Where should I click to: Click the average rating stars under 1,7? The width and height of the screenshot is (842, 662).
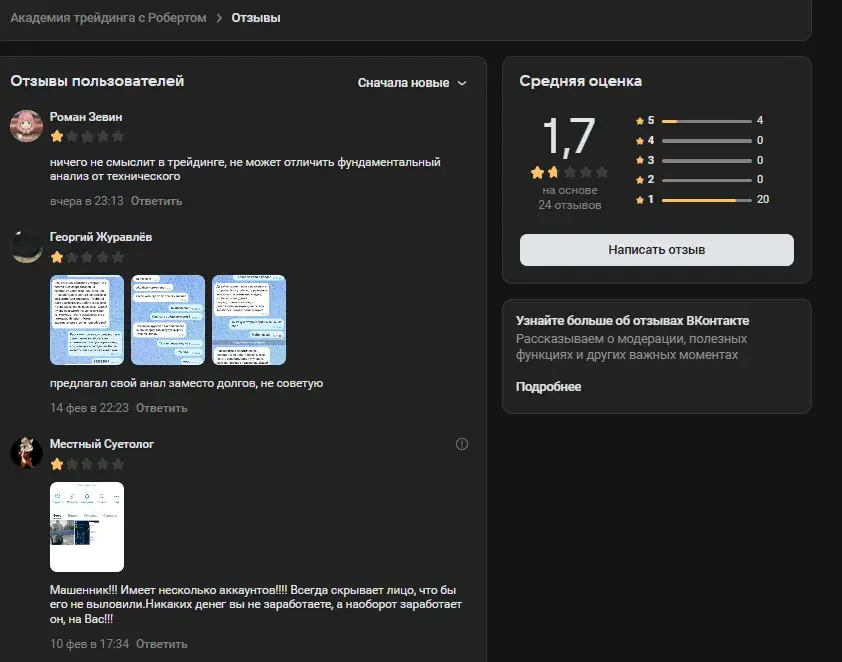[569, 172]
